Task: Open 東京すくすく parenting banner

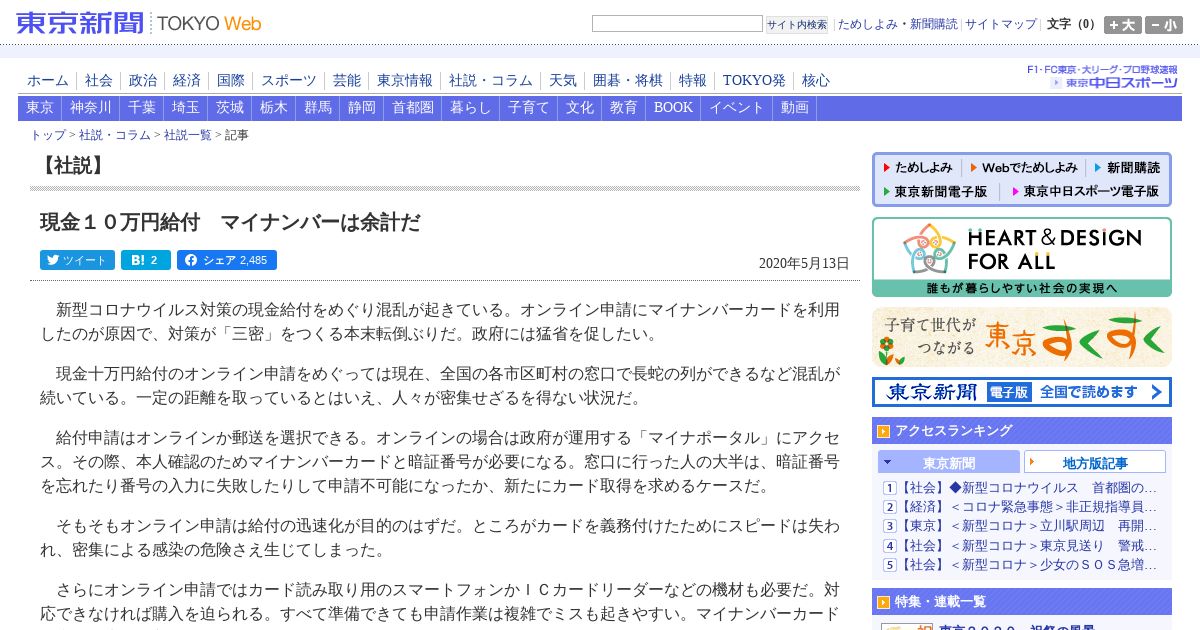Action: (x=1021, y=337)
